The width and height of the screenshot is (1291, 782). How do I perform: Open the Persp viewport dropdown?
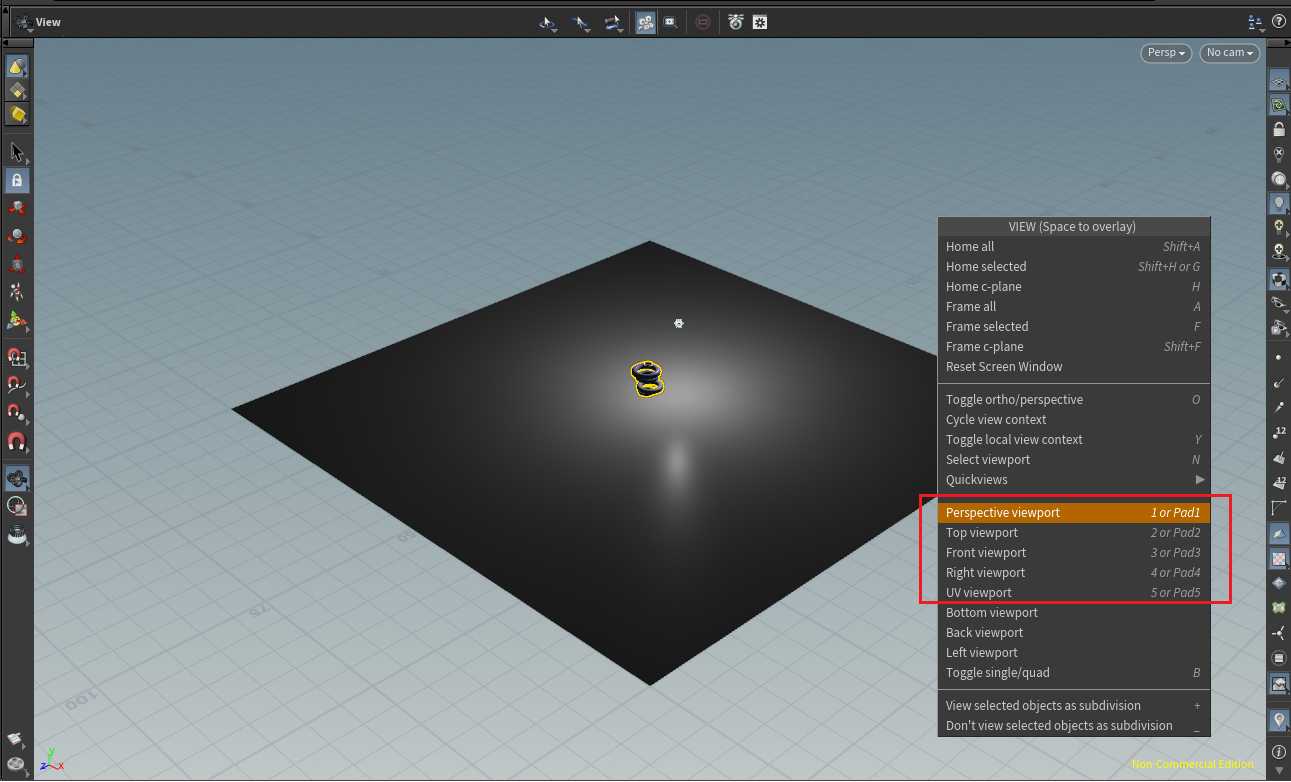(1166, 53)
